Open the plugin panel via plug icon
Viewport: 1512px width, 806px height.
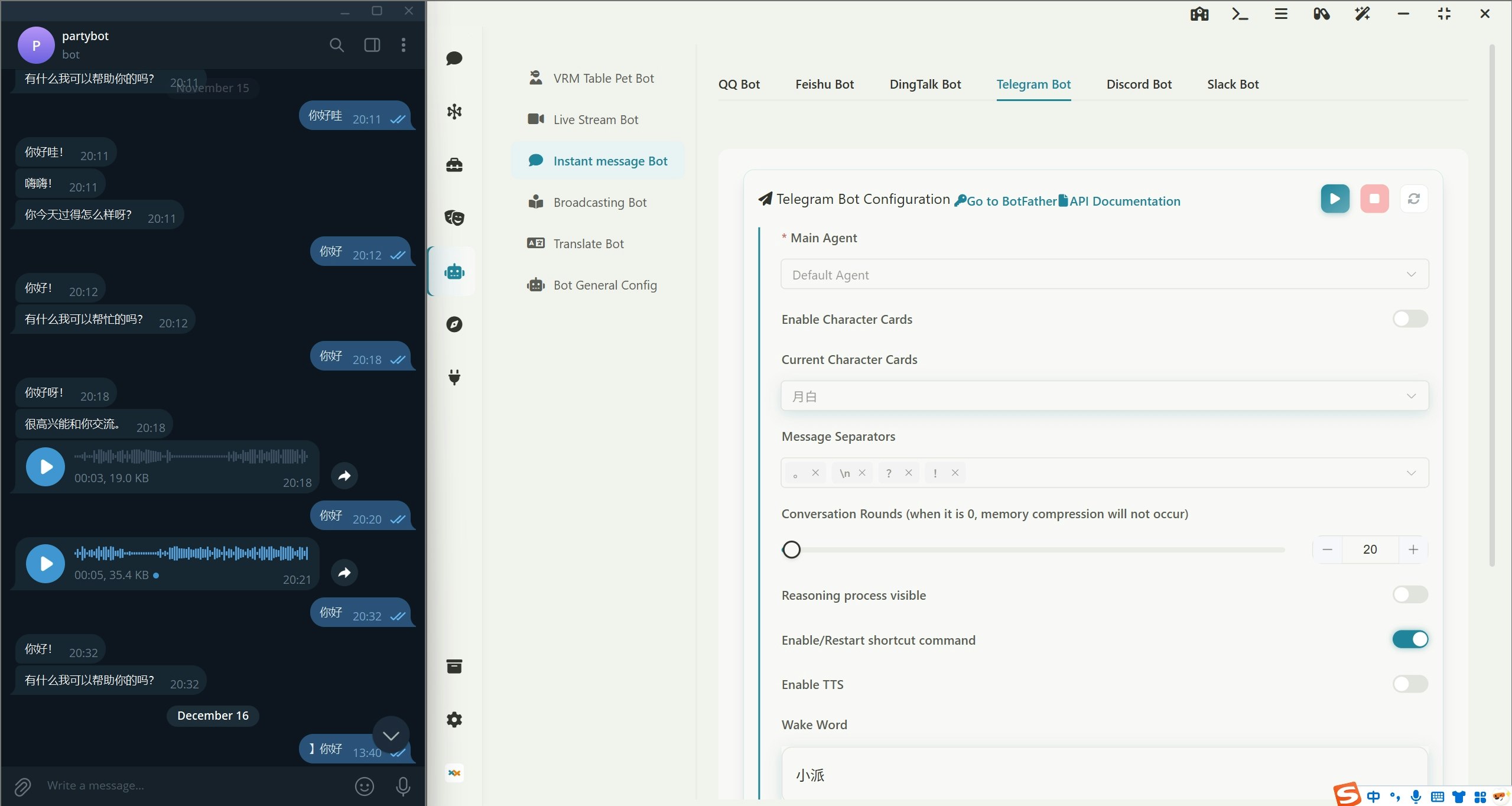coord(454,378)
